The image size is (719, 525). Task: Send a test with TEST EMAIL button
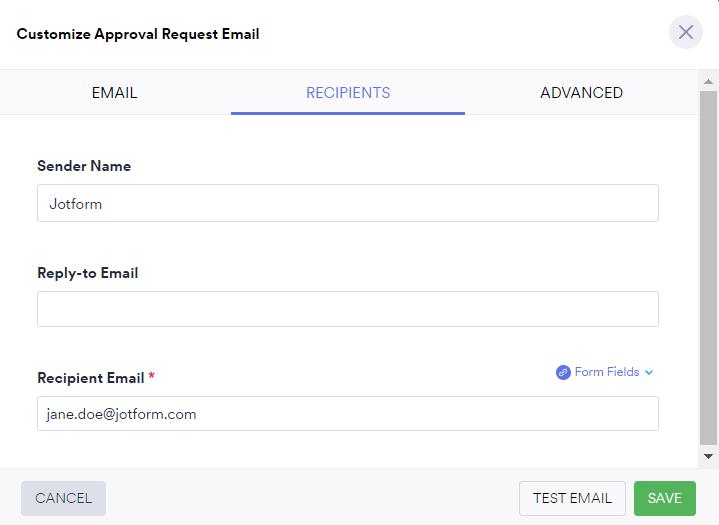click(x=572, y=498)
